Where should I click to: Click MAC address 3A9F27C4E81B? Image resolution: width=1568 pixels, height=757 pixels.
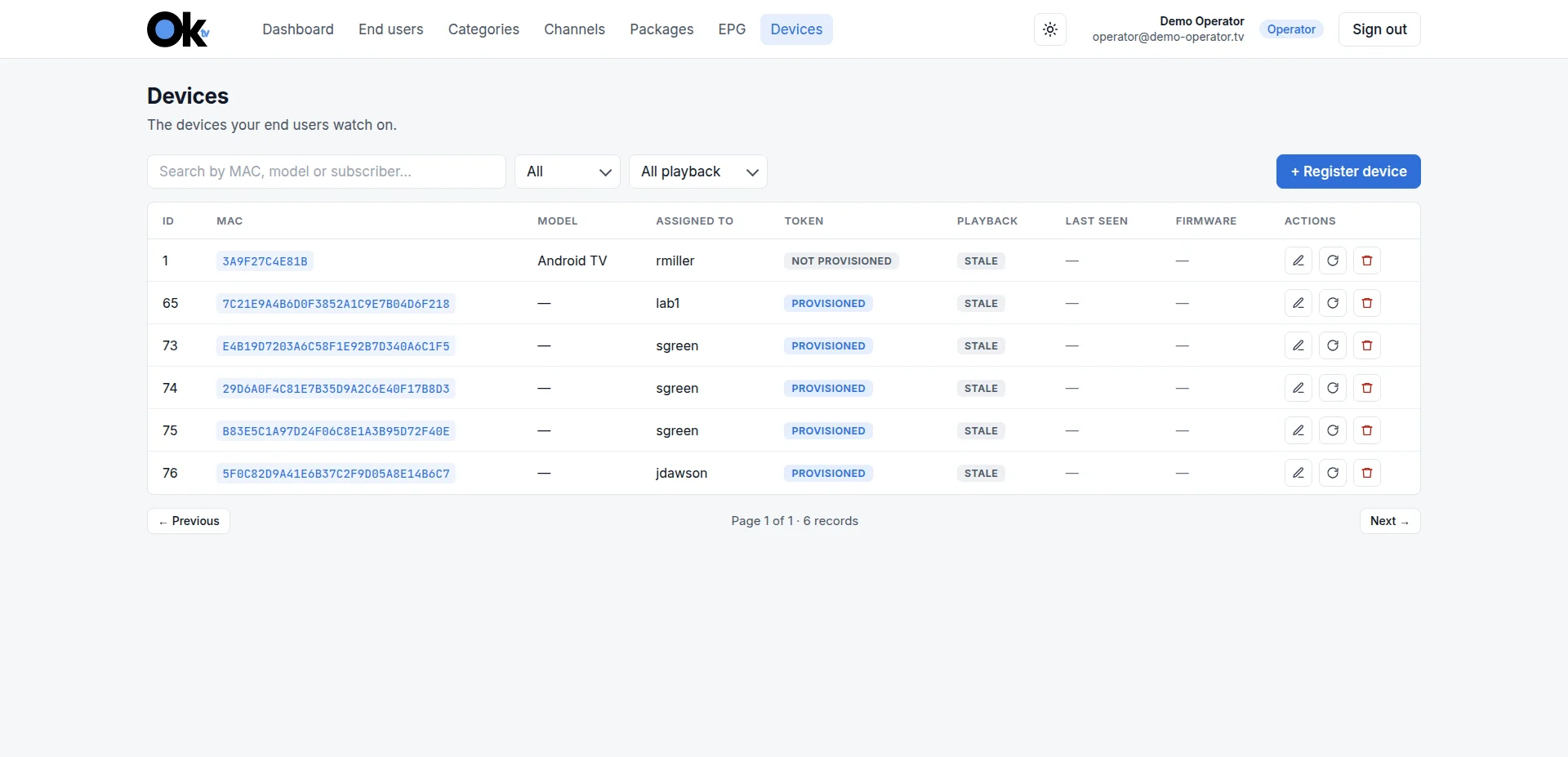coord(265,261)
